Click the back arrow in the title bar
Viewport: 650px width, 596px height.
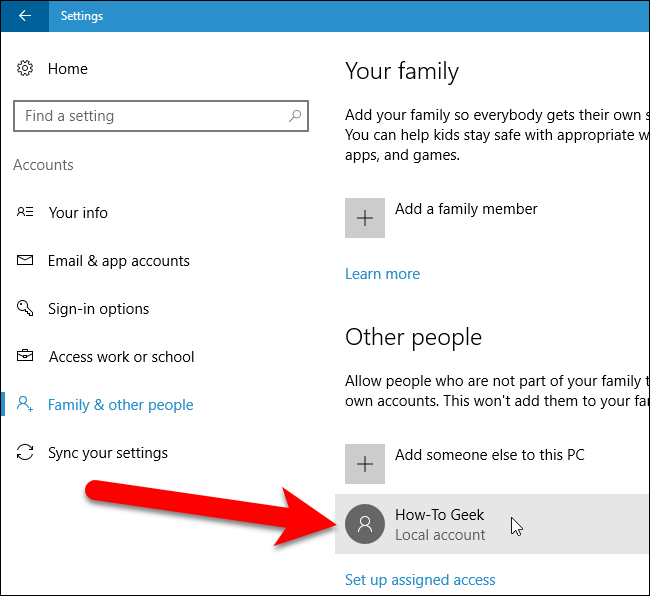(x=25, y=16)
